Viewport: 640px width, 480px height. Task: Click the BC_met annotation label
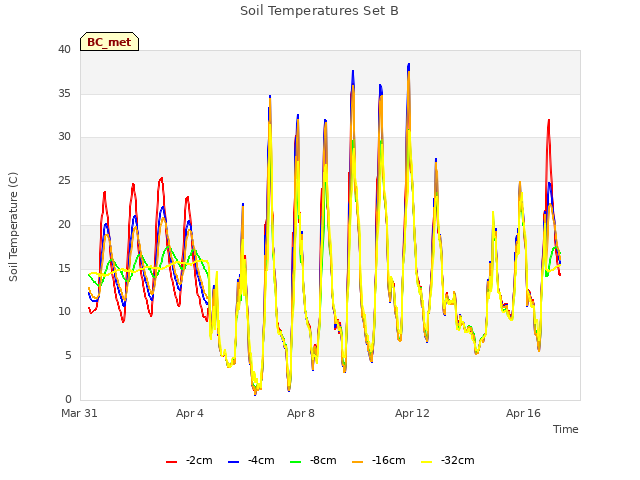tap(109, 42)
